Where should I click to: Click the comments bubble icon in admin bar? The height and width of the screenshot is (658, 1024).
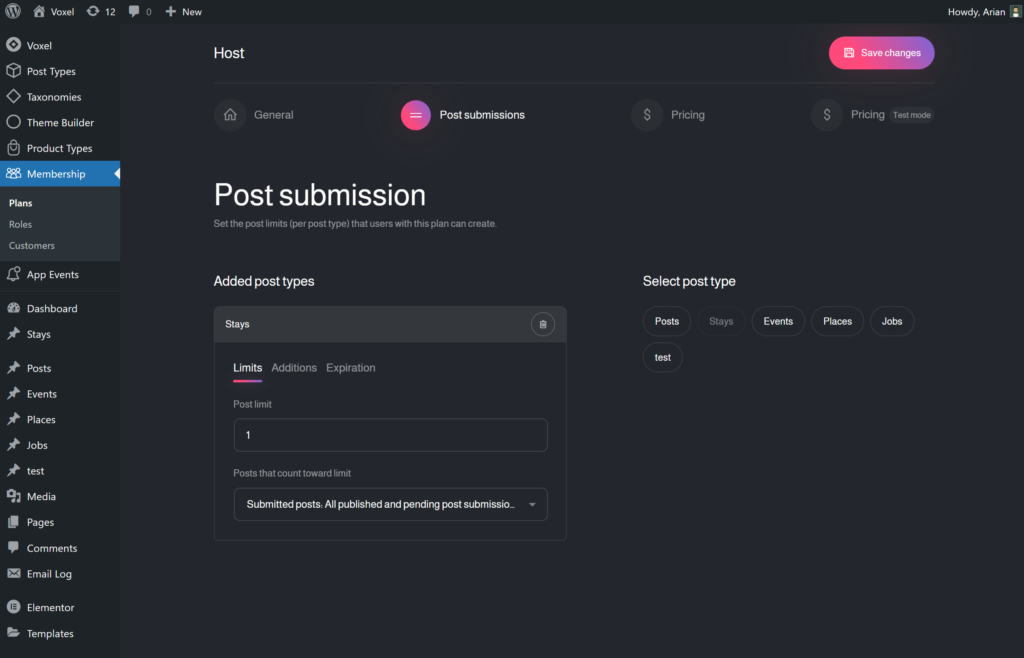tap(134, 12)
